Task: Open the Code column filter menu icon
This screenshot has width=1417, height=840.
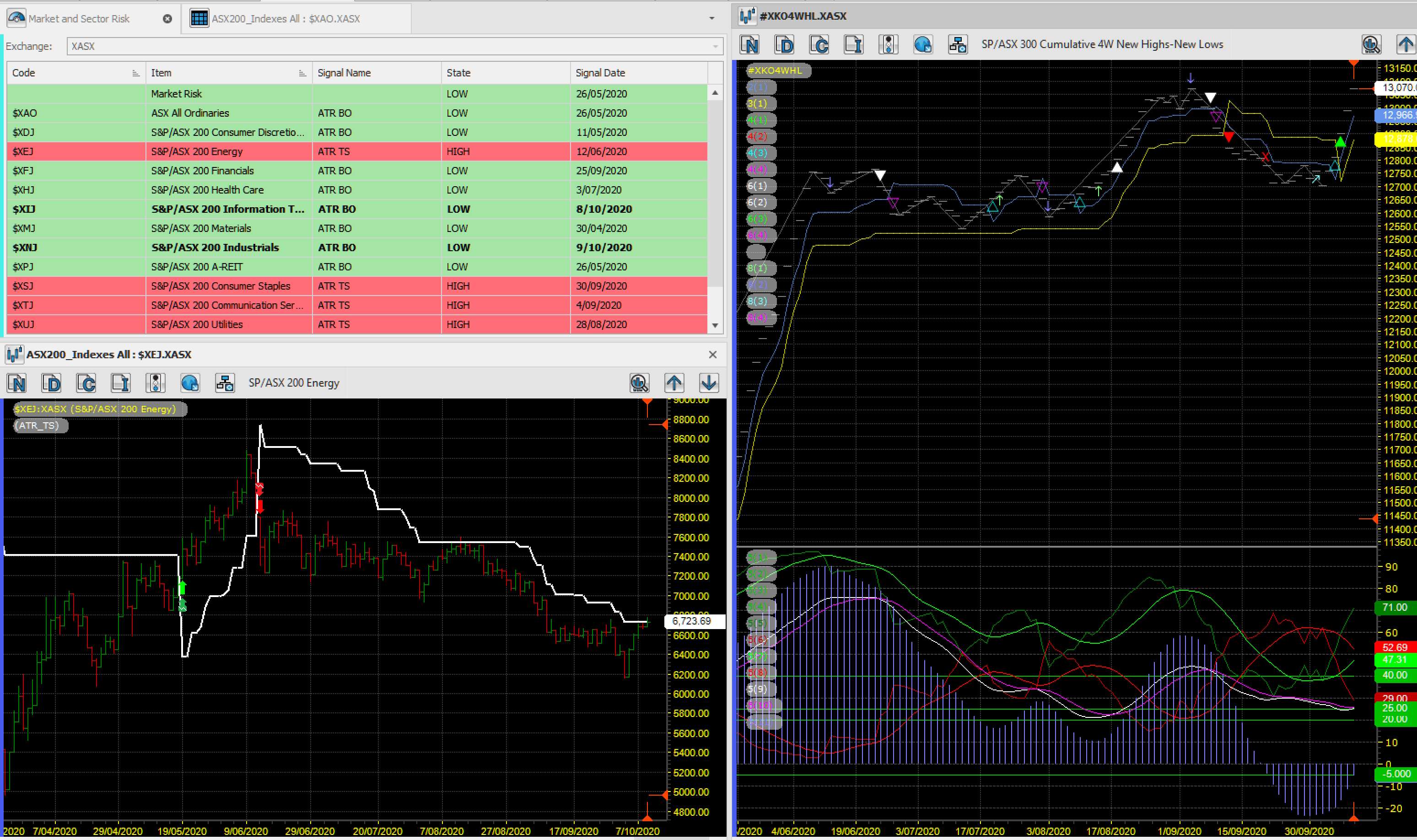Action: (x=136, y=73)
